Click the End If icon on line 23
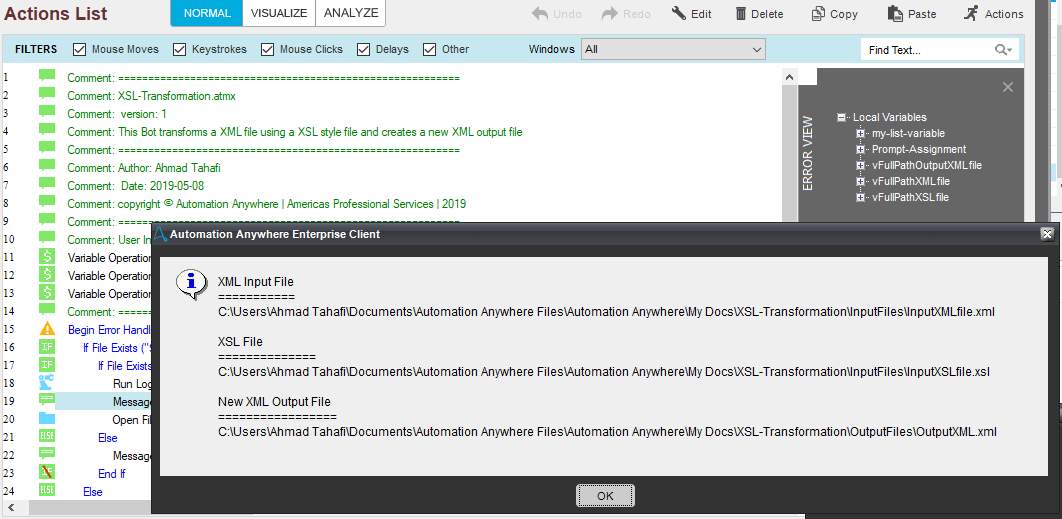 click(47, 472)
